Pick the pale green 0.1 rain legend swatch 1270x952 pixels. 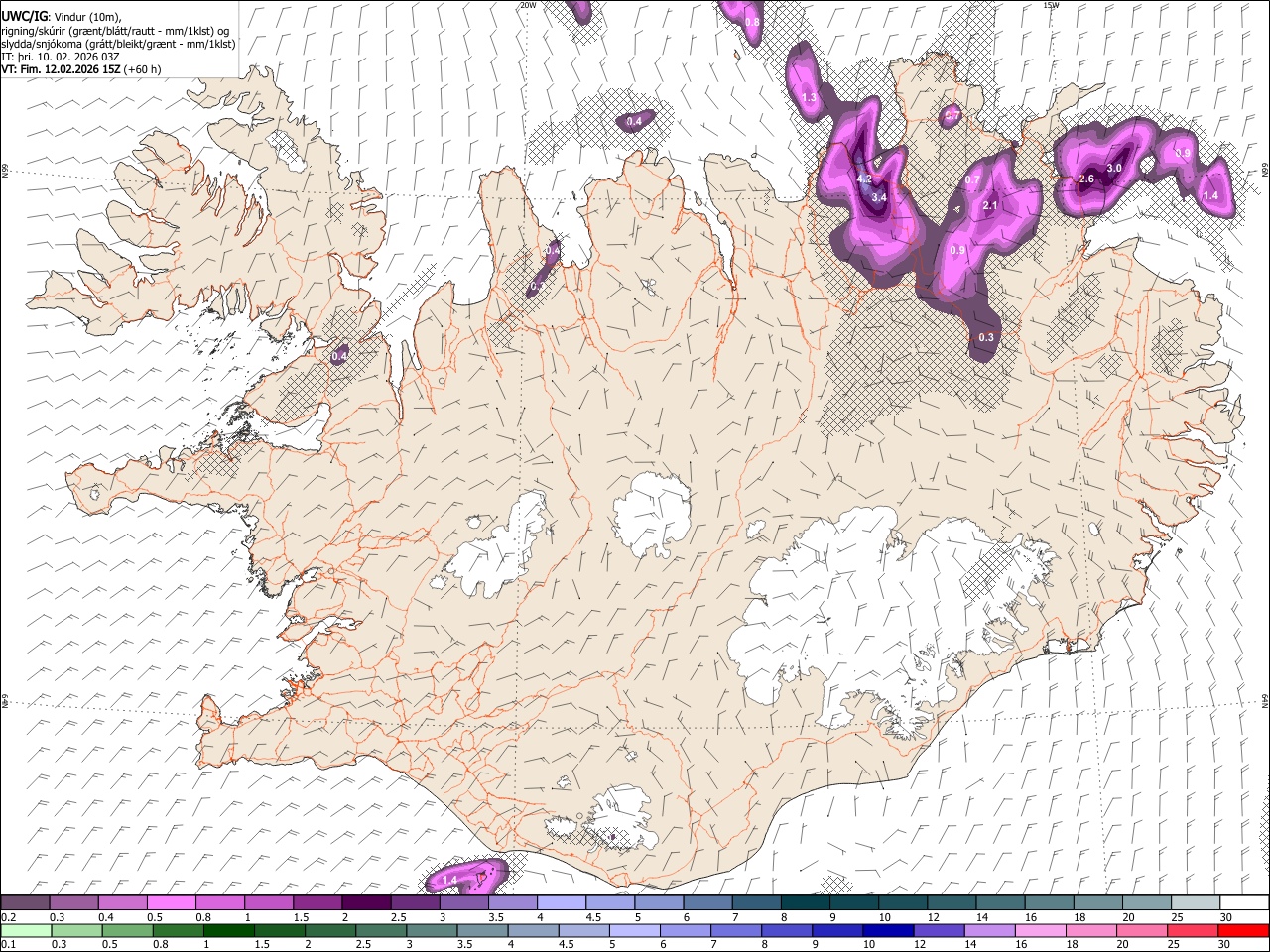(26, 930)
